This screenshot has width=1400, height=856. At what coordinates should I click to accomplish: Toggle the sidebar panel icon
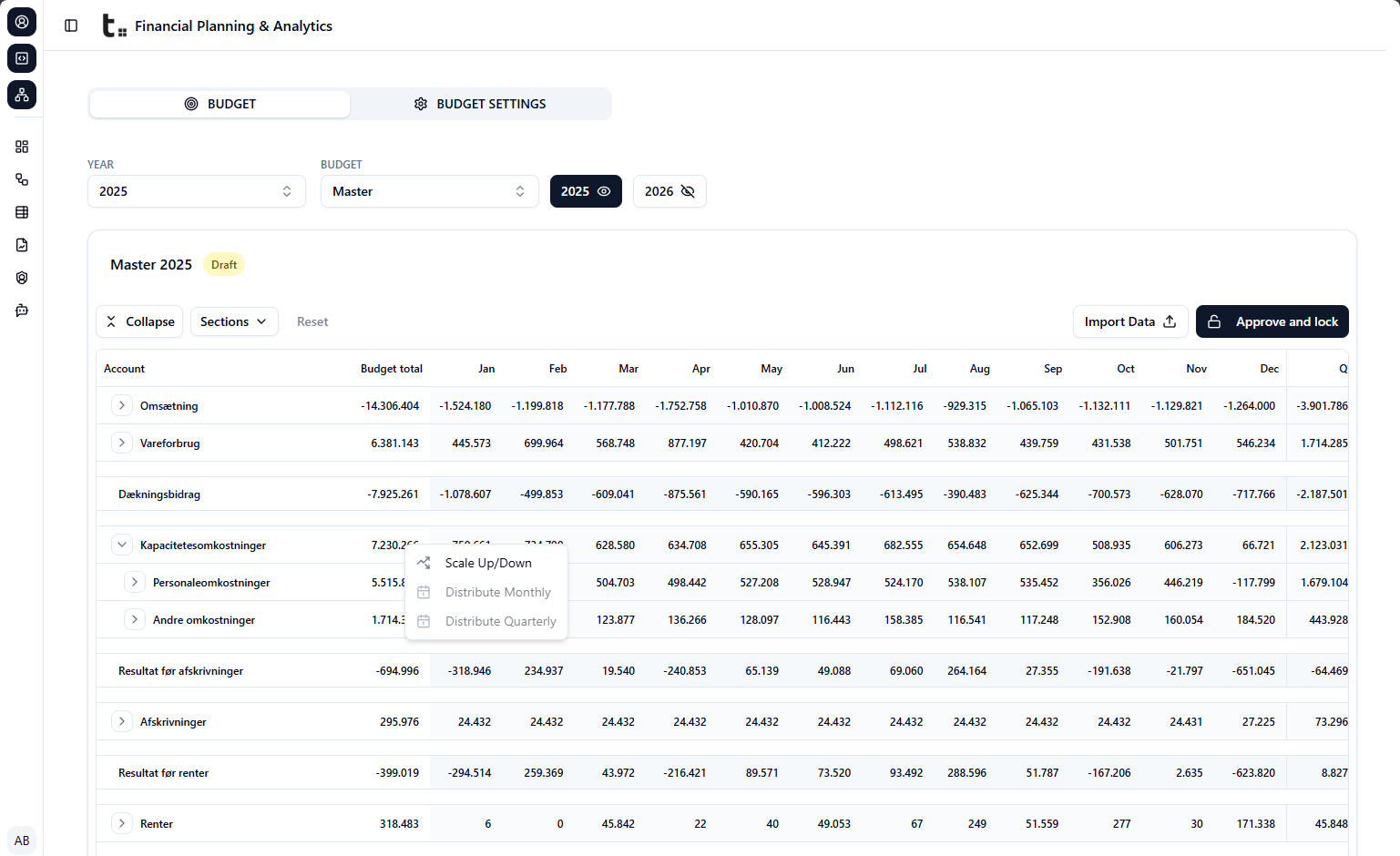71,25
